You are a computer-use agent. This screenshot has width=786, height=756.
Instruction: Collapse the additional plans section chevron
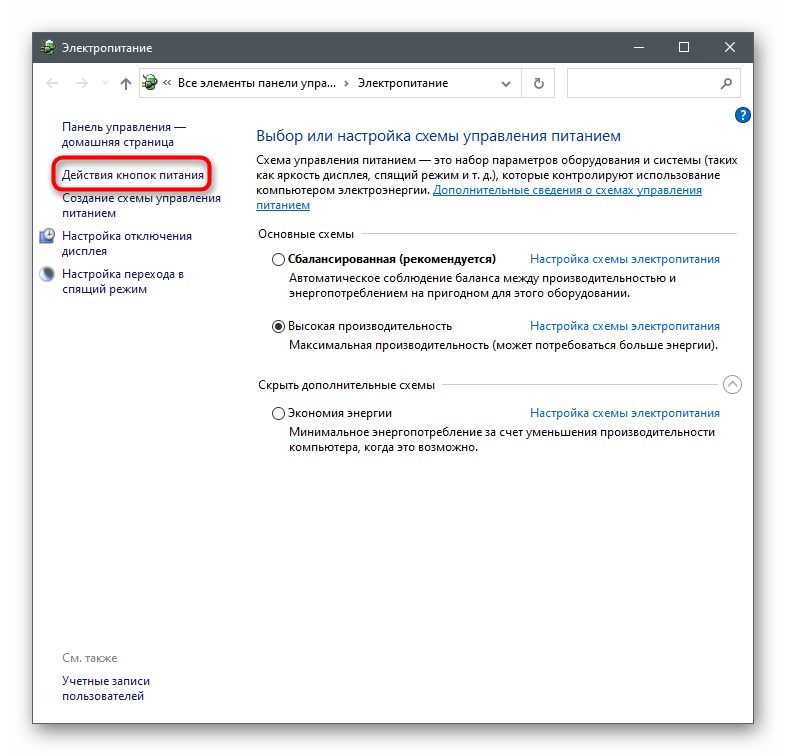coord(732,385)
